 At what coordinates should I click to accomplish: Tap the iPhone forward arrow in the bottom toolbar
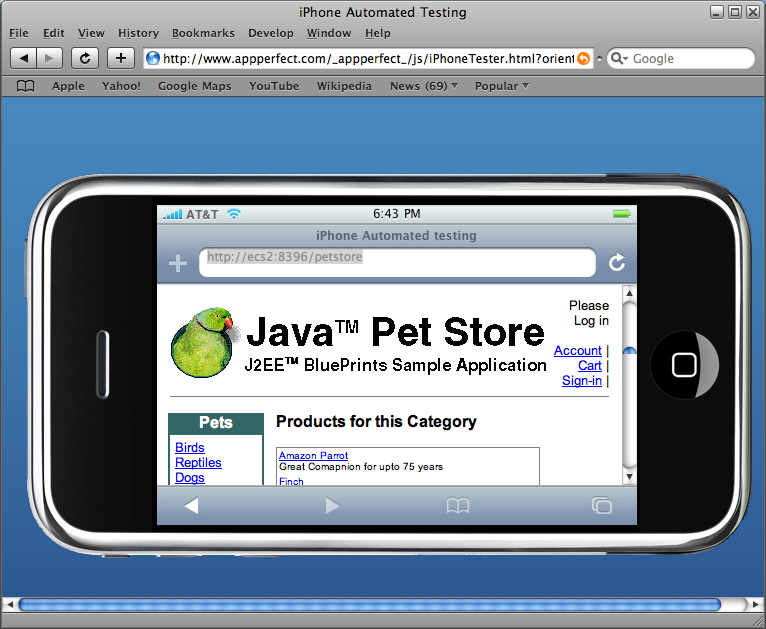tap(332, 505)
